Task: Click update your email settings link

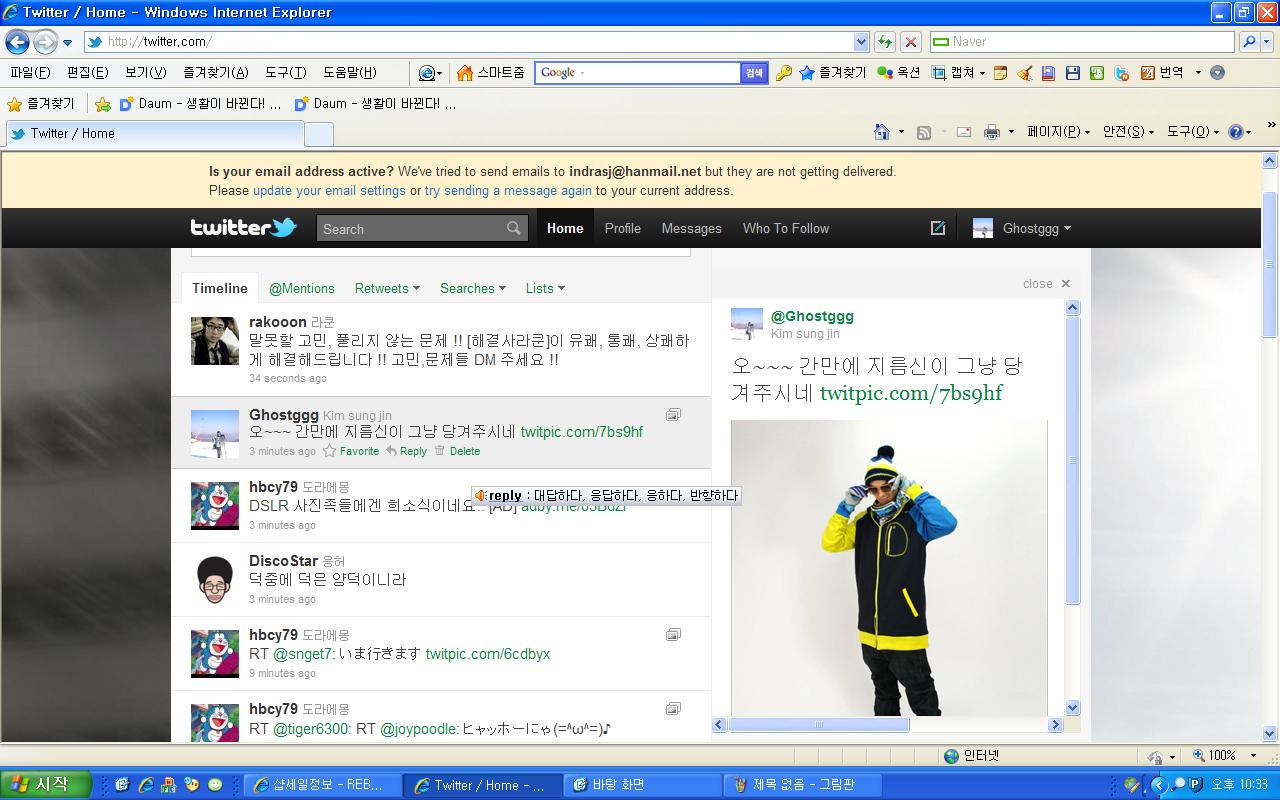Action: (329, 190)
